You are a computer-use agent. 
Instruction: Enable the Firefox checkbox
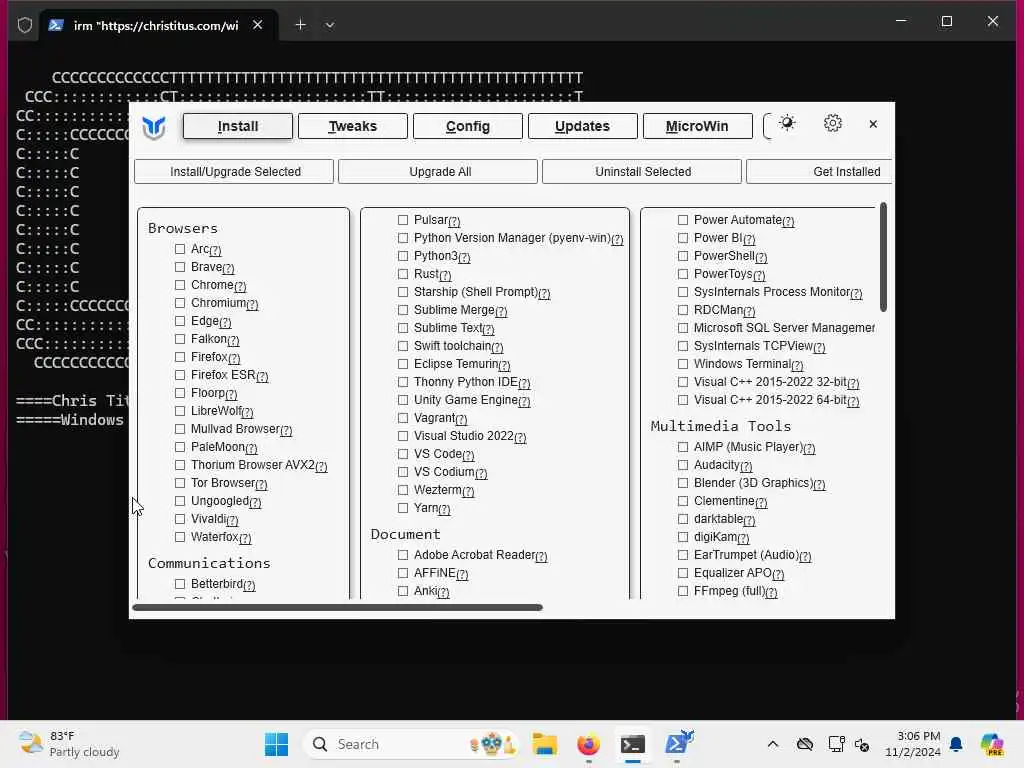(180, 357)
